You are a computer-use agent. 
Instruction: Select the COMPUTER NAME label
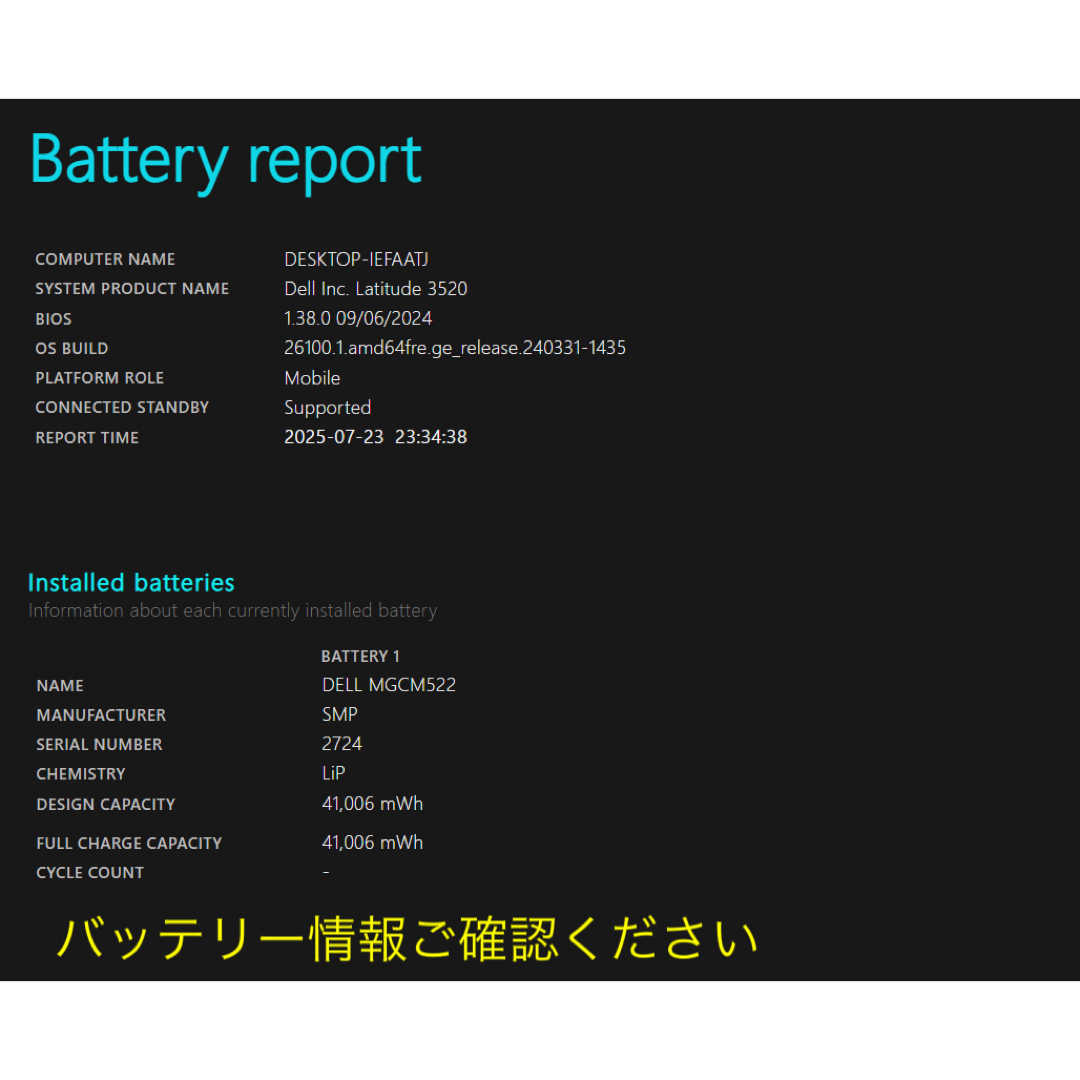point(105,260)
